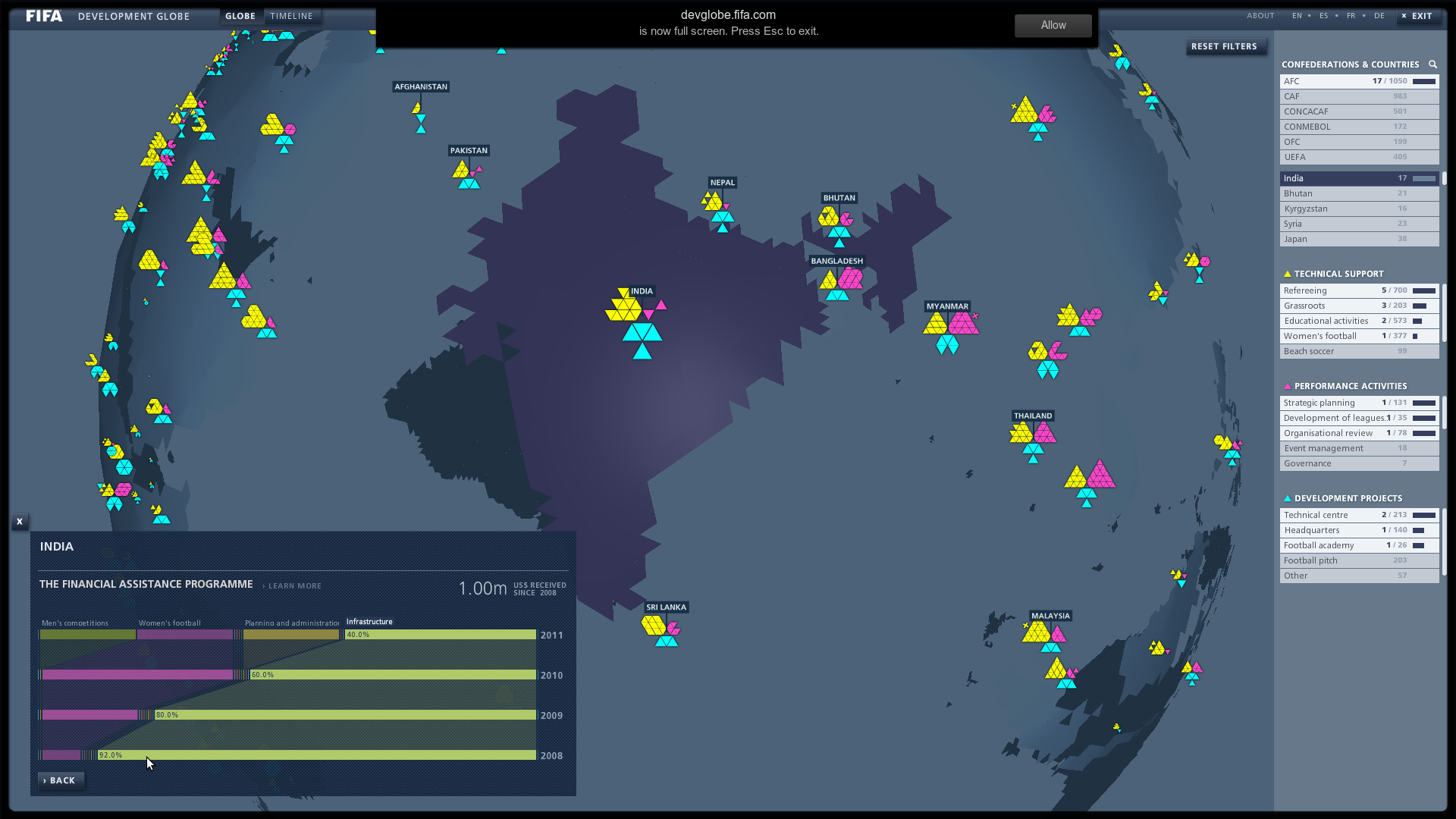This screenshot has height=819, width=1456.
Task: Filter by UEFA confederation
Action: [1359, 157]
